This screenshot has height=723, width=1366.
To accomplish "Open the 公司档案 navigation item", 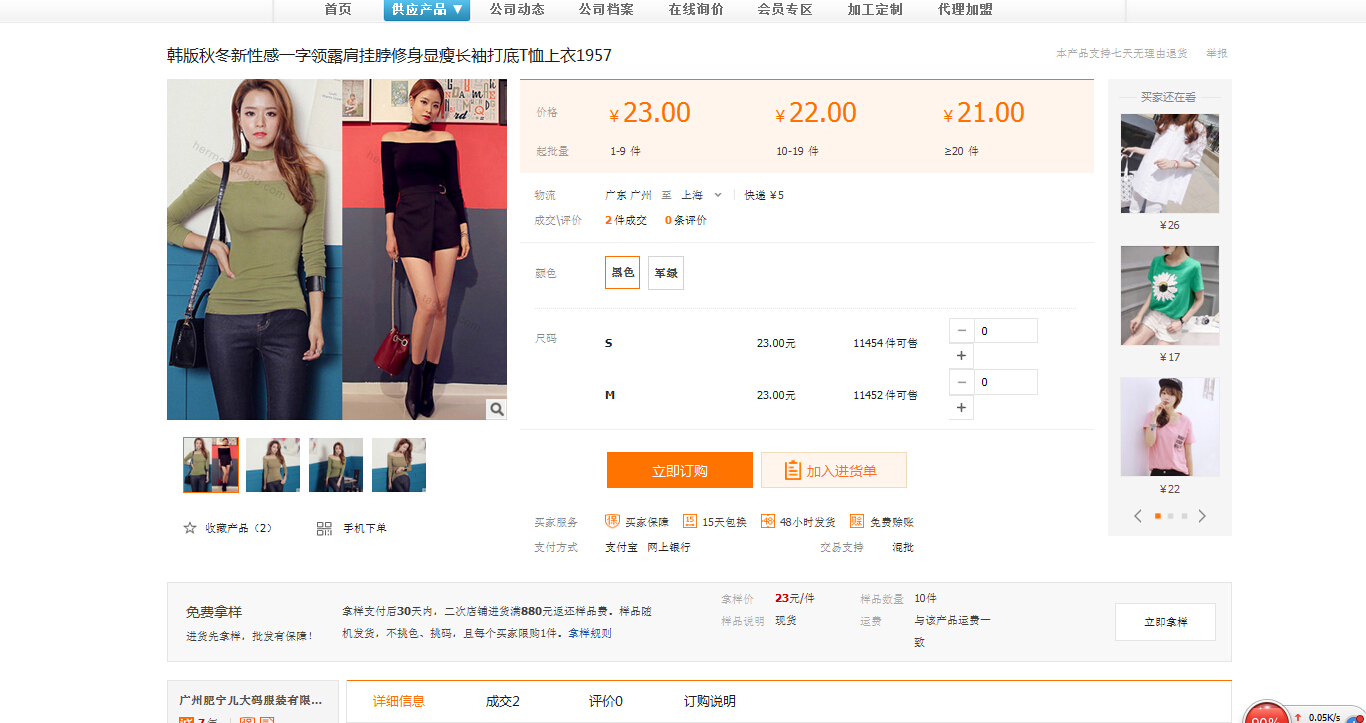I will pos(606,10).
